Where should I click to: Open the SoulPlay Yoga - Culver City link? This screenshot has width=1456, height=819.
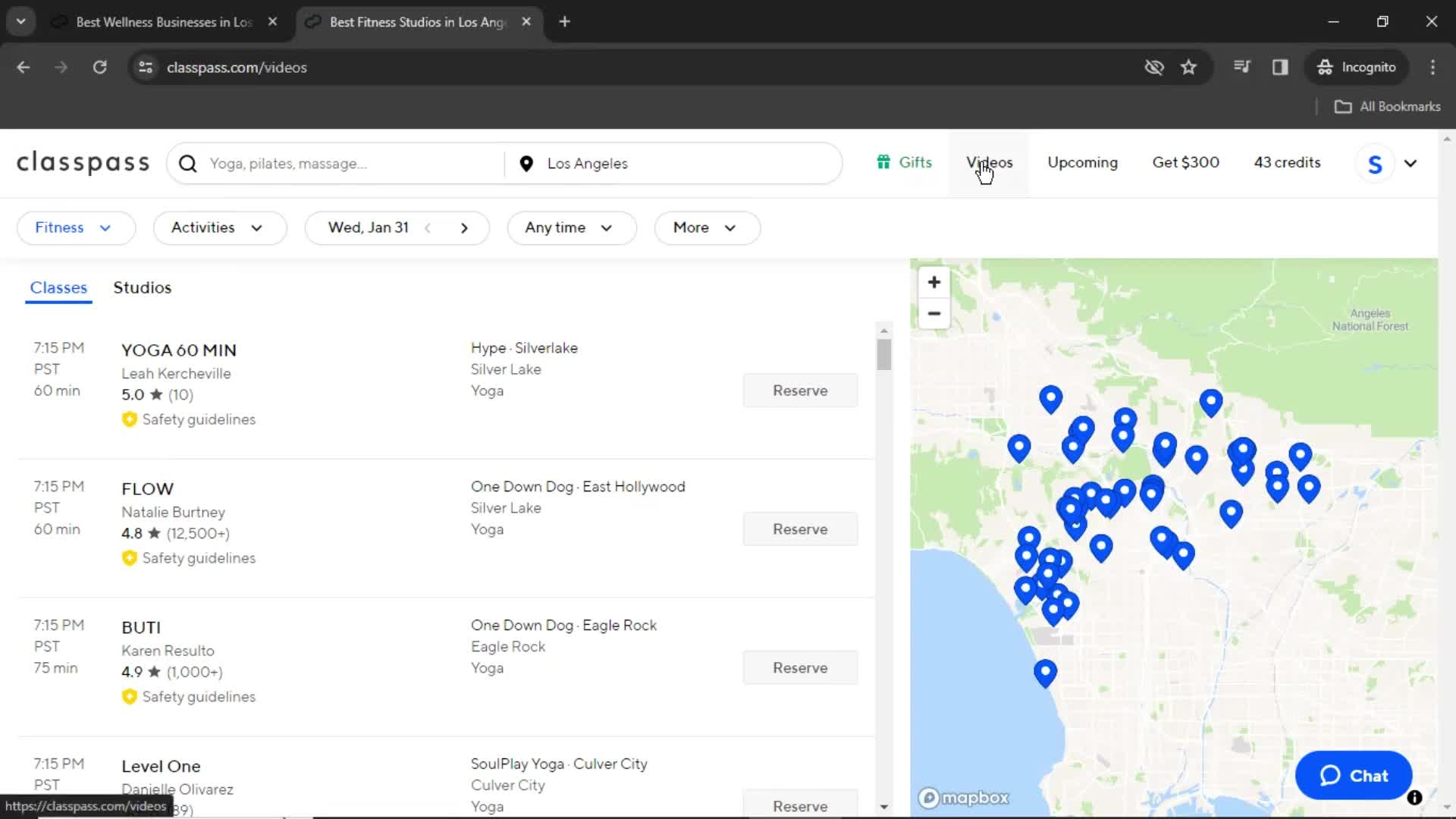559,764
